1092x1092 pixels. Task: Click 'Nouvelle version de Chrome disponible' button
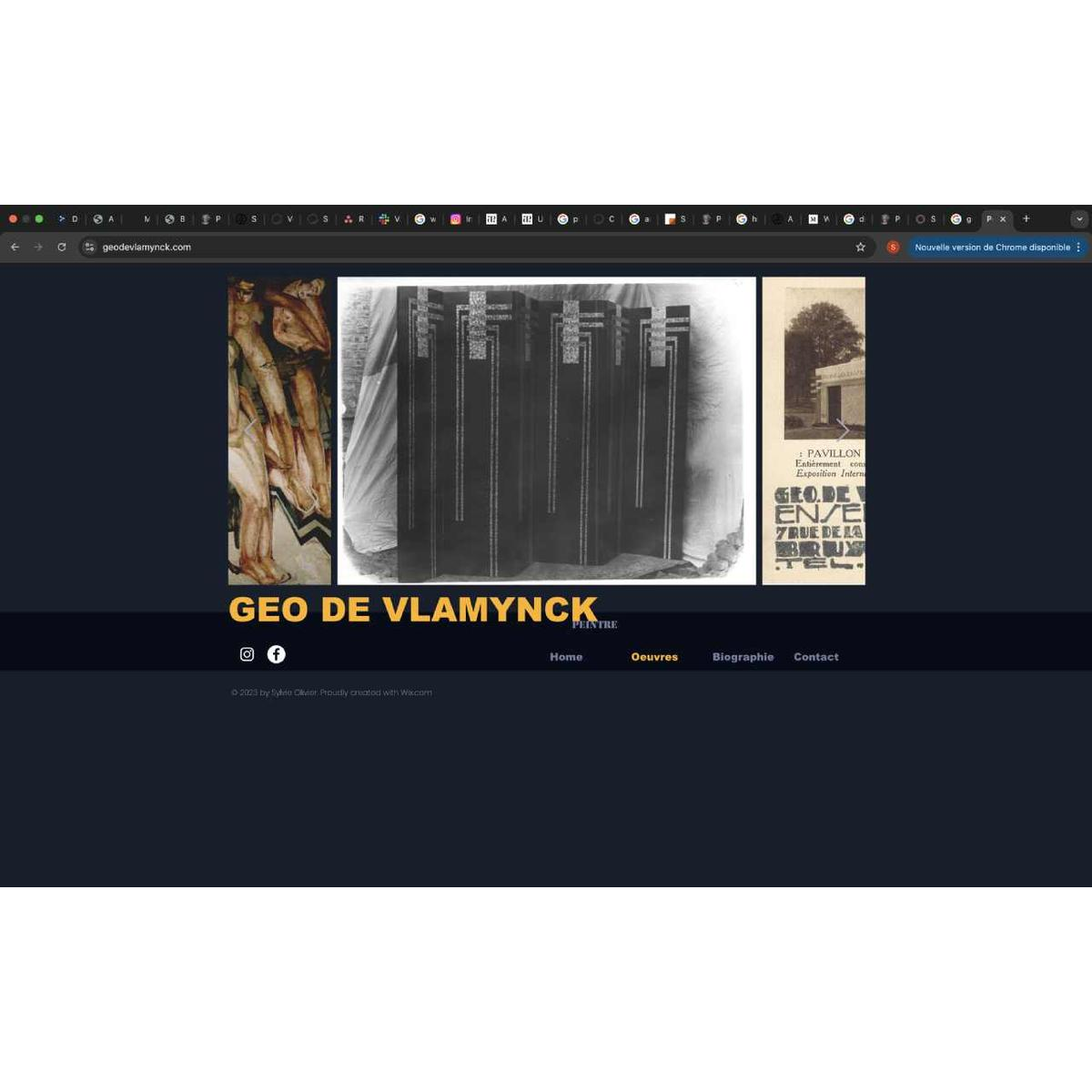[x=992, y=247]
